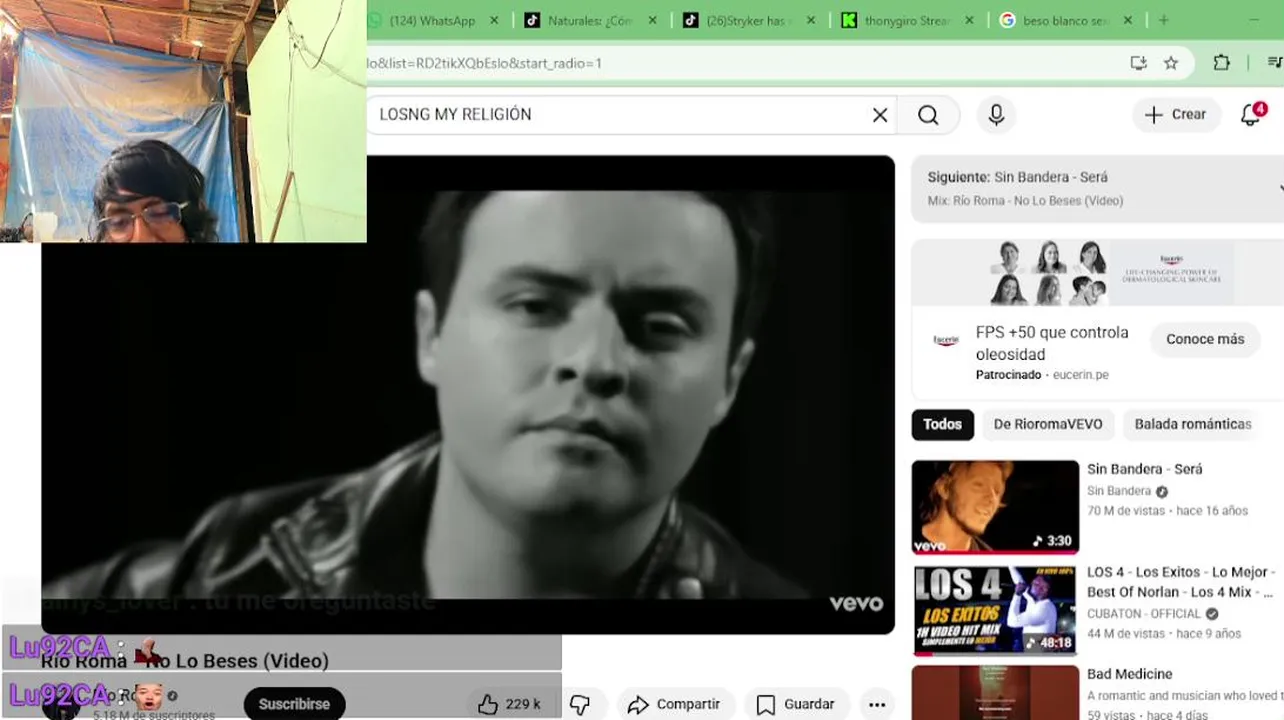Image resolution: width=1284 pixels, height=720 pixels.
Task: Switch to the WhatsApp browser tab
Action: pos(430,20)
